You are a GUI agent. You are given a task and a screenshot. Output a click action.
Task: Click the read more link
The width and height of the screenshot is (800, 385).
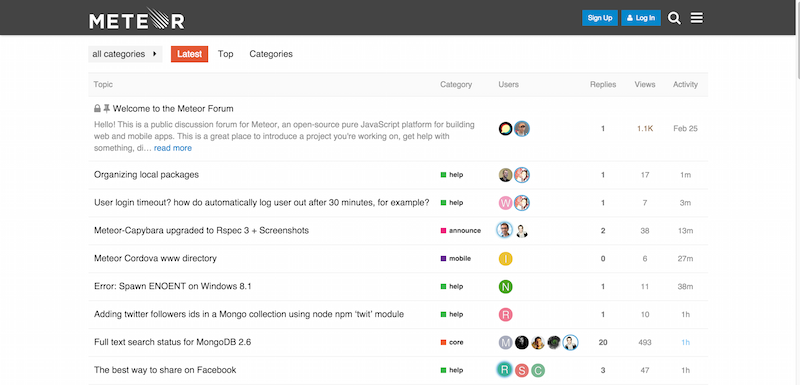pyautogui.click(x=173, y=148)
